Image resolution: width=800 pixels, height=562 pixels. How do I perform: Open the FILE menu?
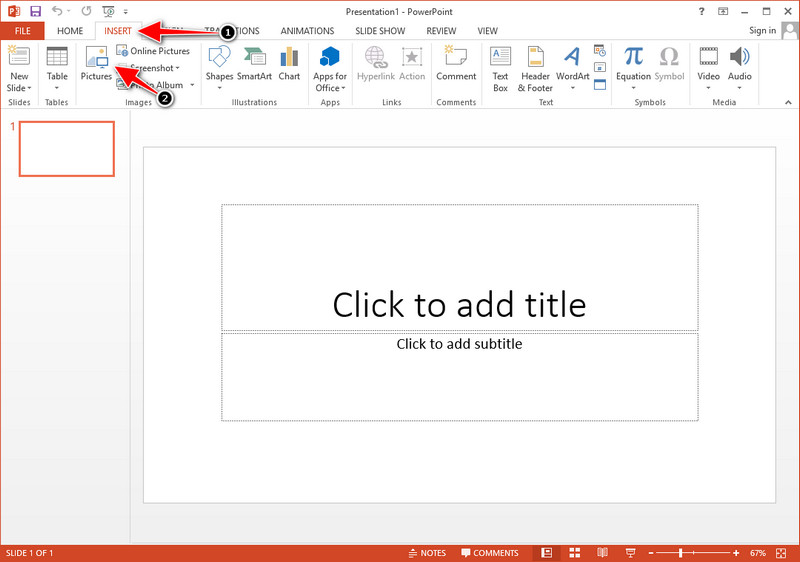(x=21, y=31)
